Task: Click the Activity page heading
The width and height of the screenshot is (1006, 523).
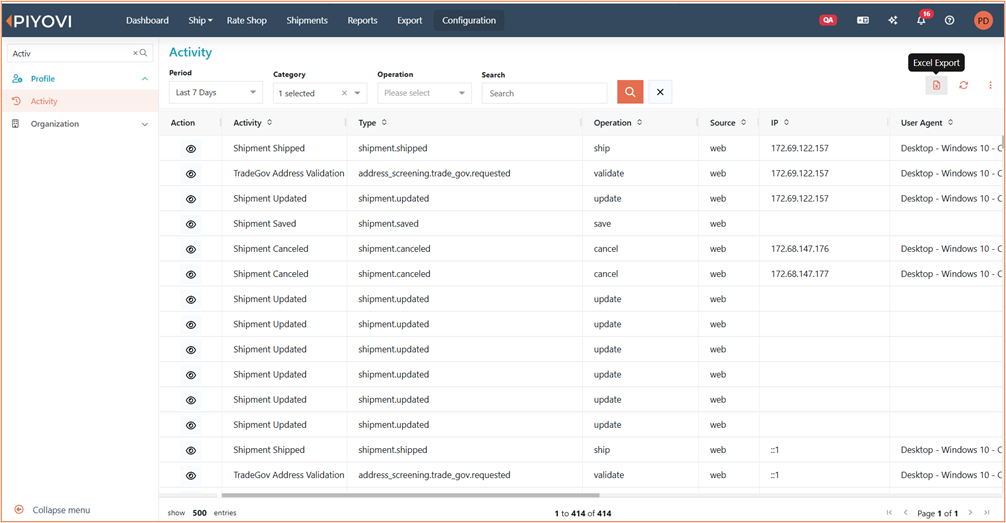Action: [x=191, y=53]
